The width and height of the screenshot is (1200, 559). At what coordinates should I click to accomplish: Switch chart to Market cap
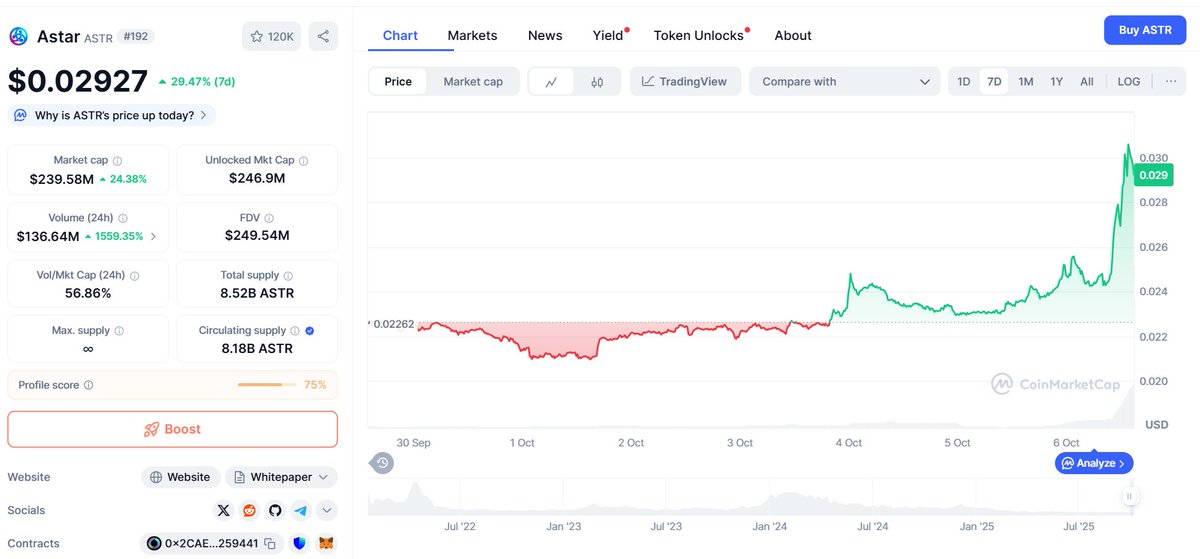pyautogui.click(x=473, y=82)
